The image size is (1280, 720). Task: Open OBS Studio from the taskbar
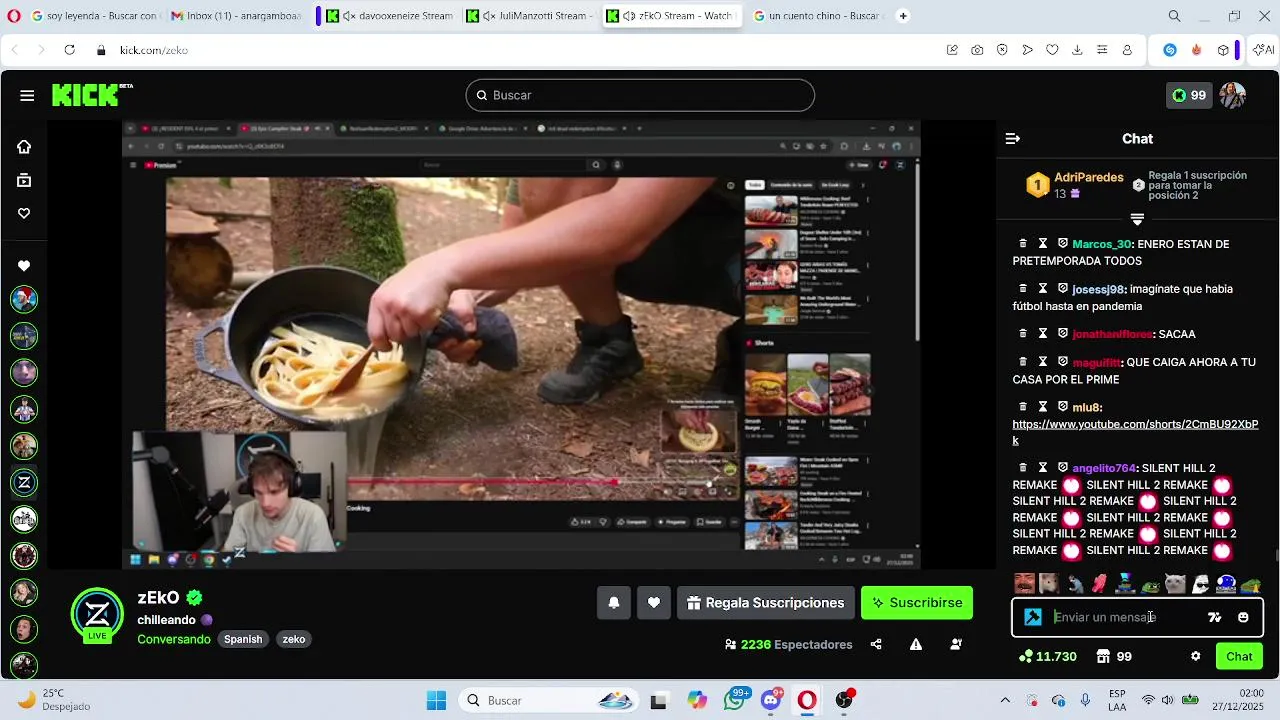(845, 701)
